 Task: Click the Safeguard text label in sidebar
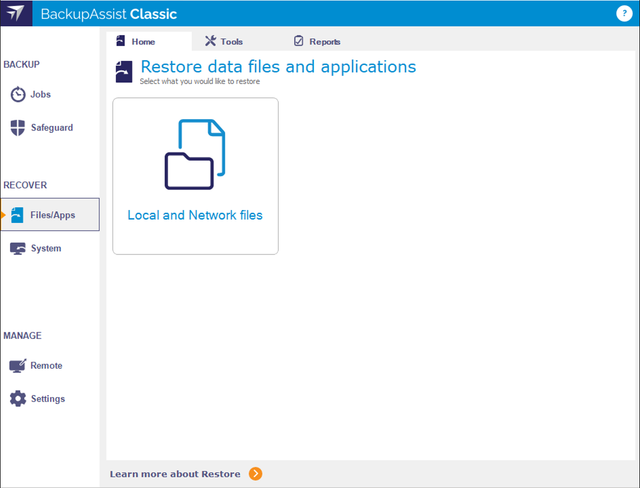tap(52, 128)
